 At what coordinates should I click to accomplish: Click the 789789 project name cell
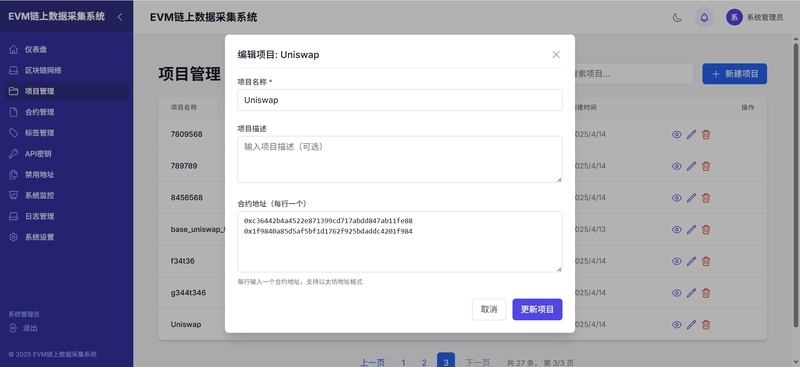[x=184, y=166]
